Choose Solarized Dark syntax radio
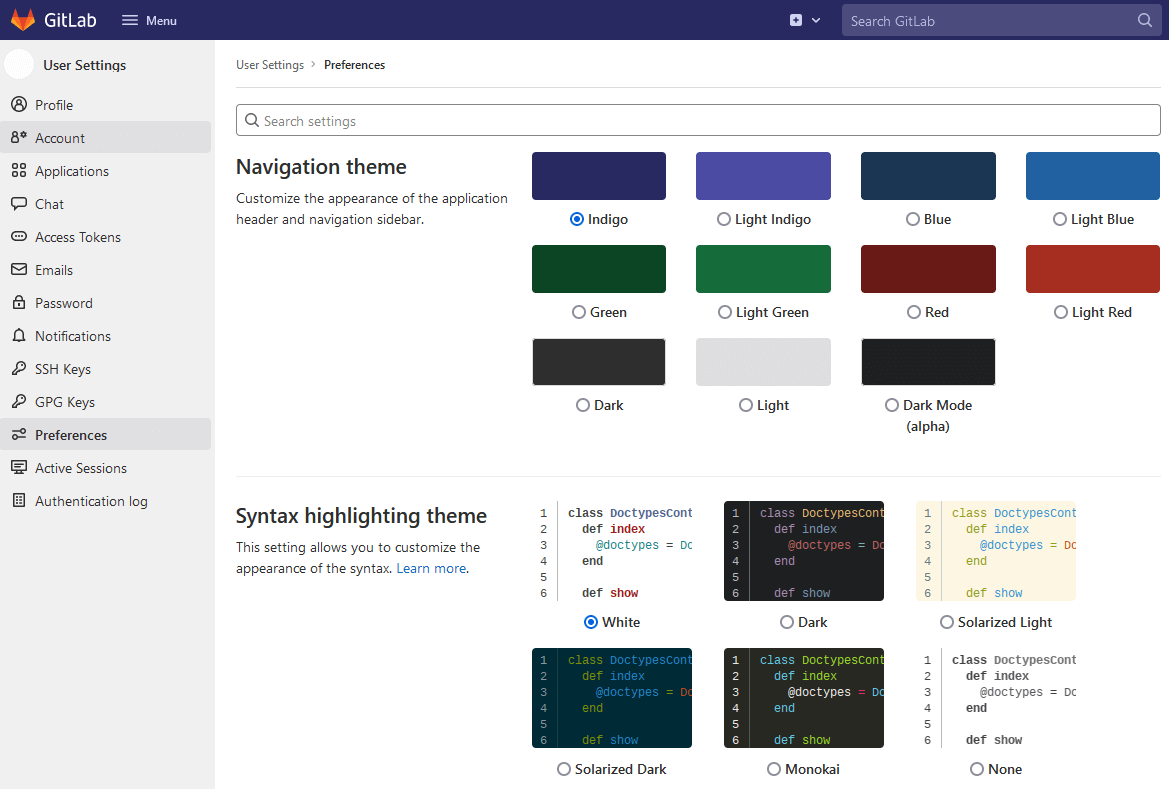The width and height of the screenshot is (1171, 789). 564,770
